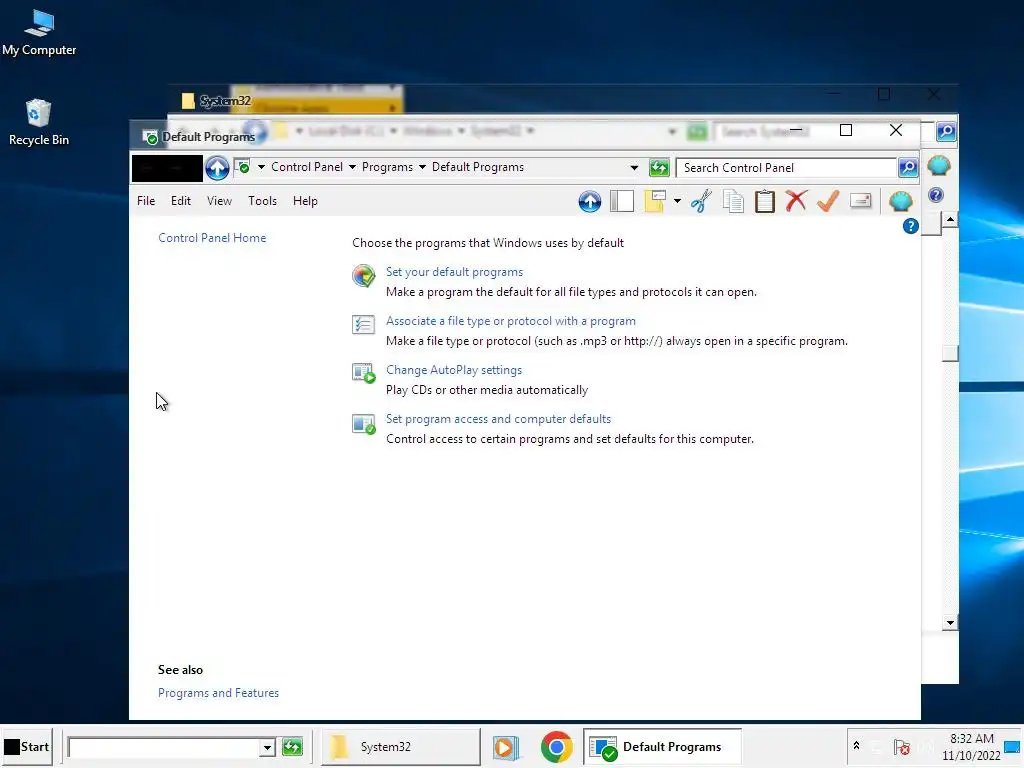Click Control Panel breadcrumb segment
The height and width of the screenshot is (768, 1024).
coord(307,167)
